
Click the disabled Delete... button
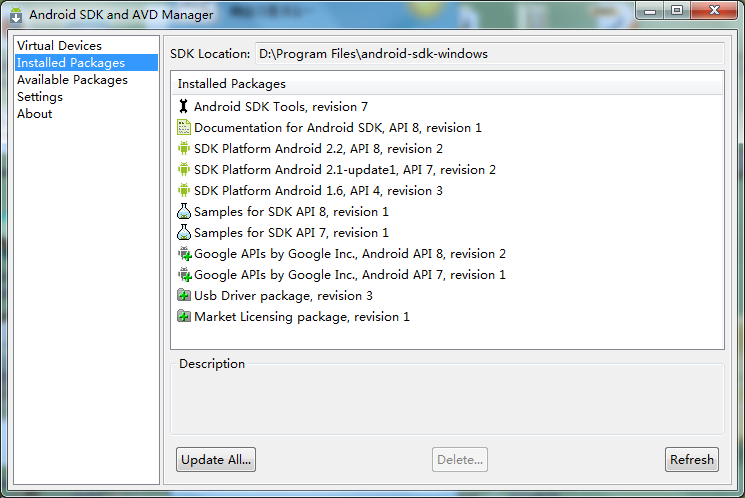[x=460, y=460]
